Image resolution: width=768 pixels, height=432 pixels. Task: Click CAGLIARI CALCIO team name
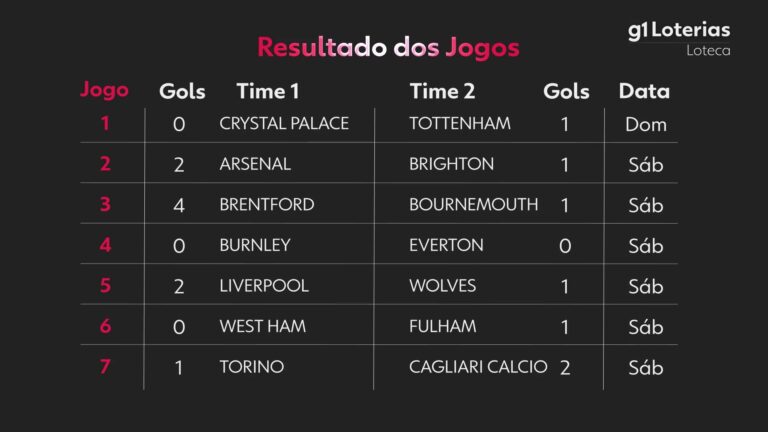point(478,367)
